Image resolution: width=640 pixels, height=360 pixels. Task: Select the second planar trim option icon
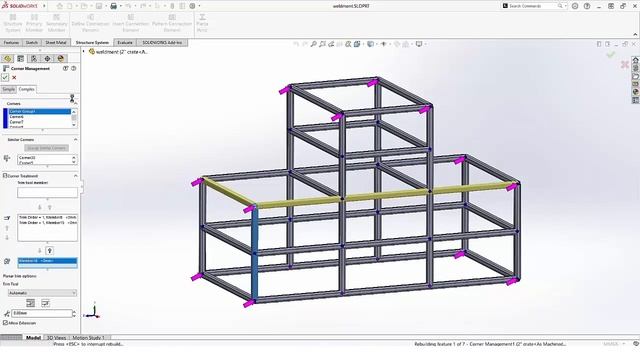pos(45,303)
